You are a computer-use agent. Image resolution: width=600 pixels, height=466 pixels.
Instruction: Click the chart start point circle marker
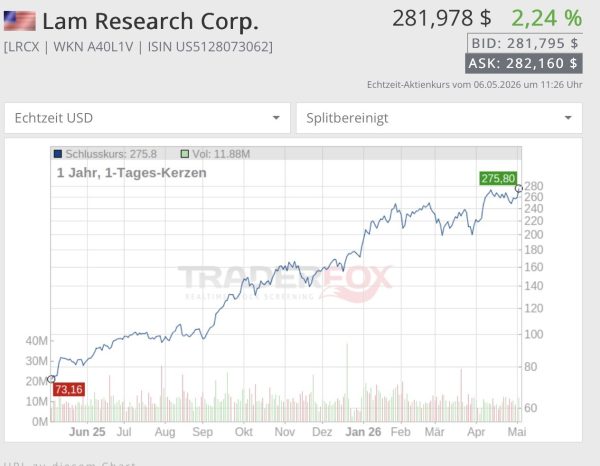coord(51,379)
